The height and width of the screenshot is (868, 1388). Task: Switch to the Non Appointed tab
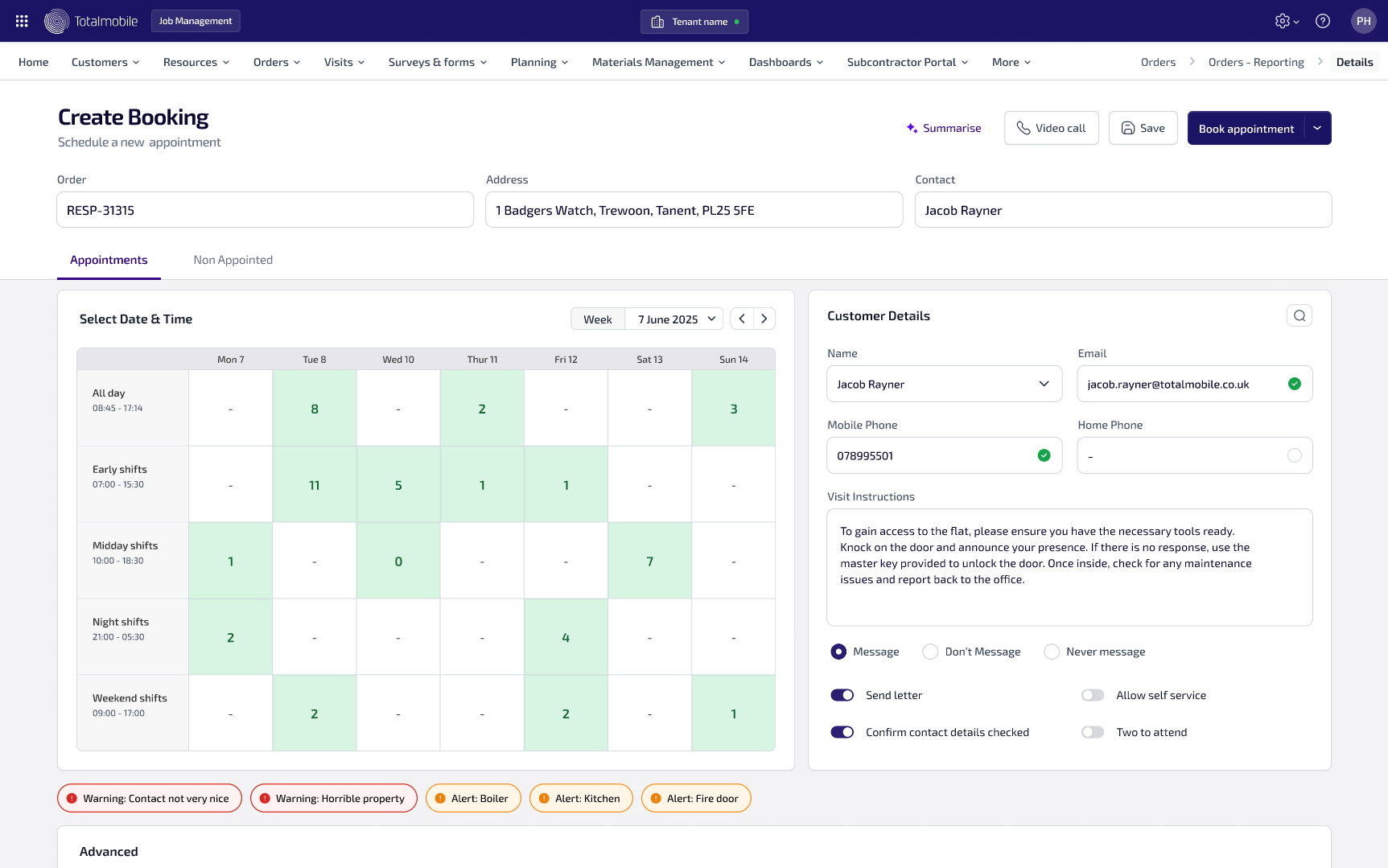[233, 260]
